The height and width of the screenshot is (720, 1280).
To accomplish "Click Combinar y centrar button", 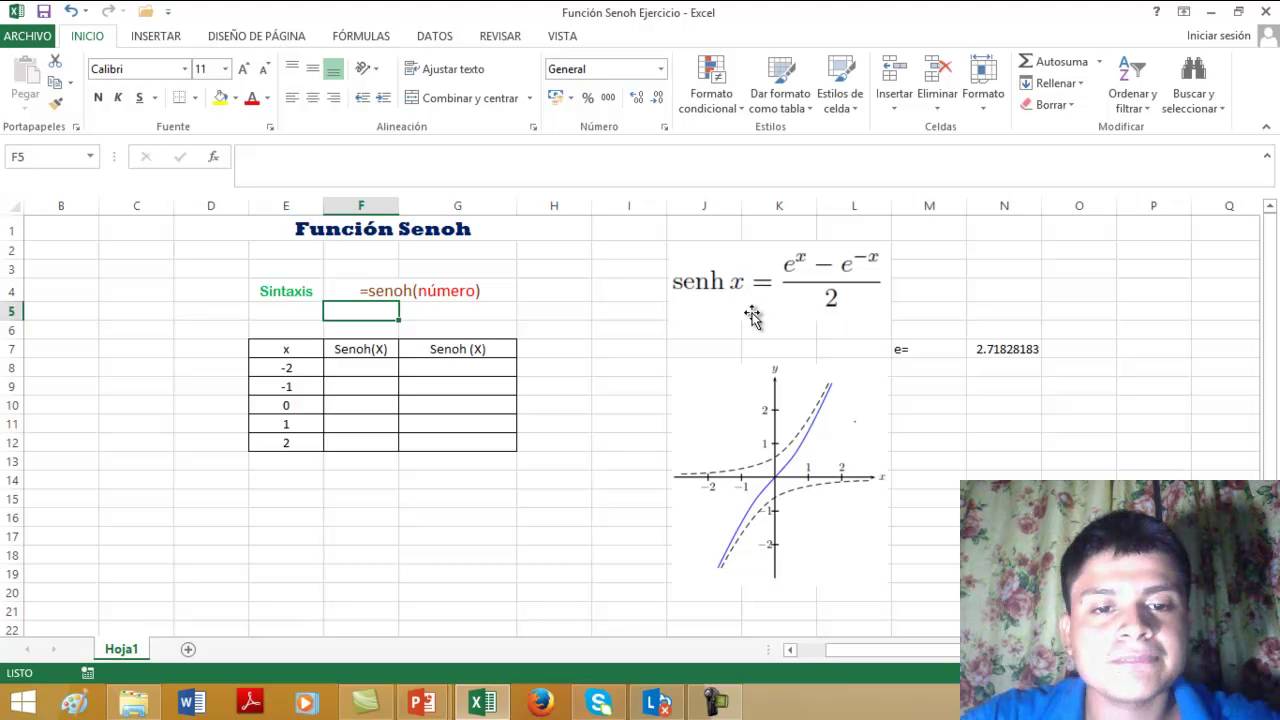I will (x=461, y=98).
